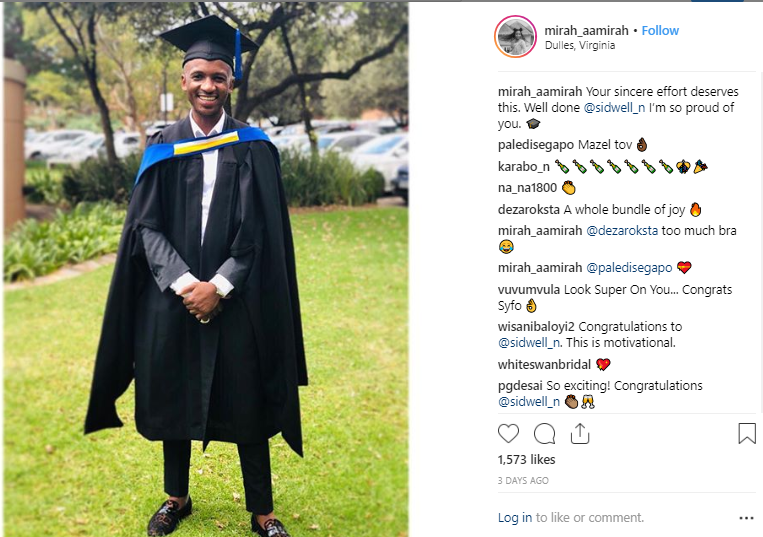Click the Log in link

point(514,518)
